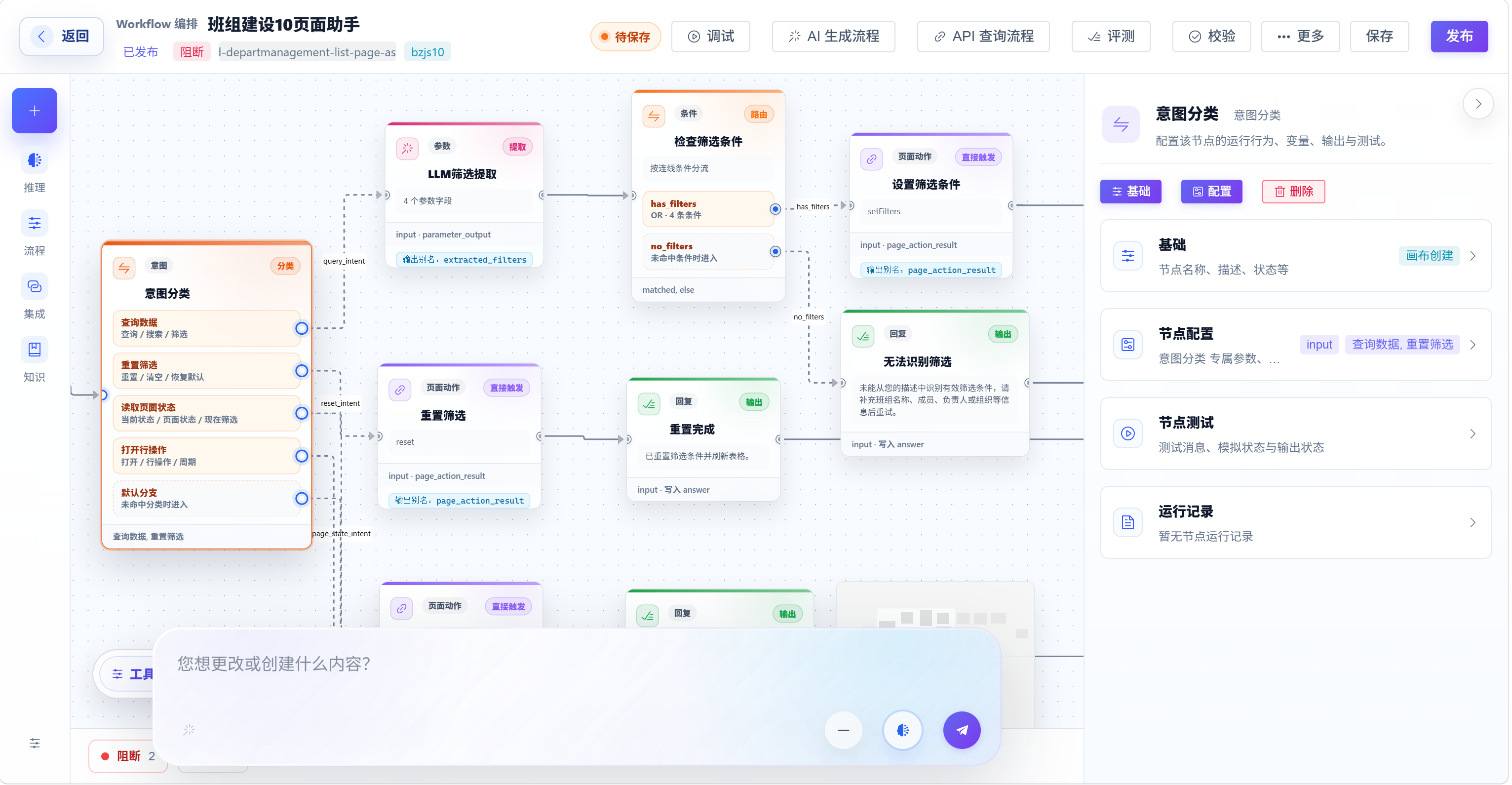The height and width of the screenshot is (785, 1512).
Task: Click the 调试 debug toolbar button
Action: click(x=711, y=37)
